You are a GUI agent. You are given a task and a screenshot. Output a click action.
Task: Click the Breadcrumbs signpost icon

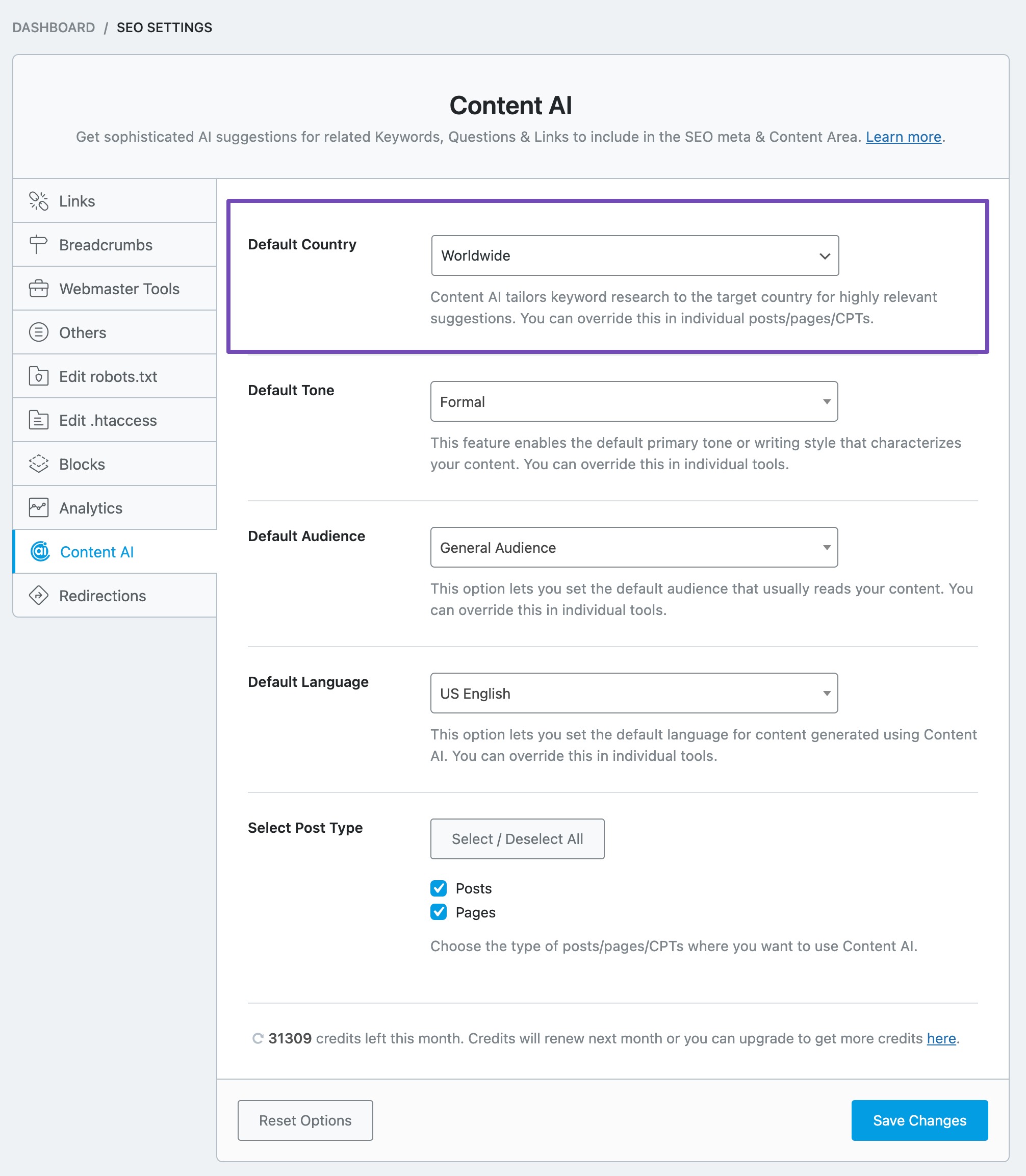click(x=38, y=245)
